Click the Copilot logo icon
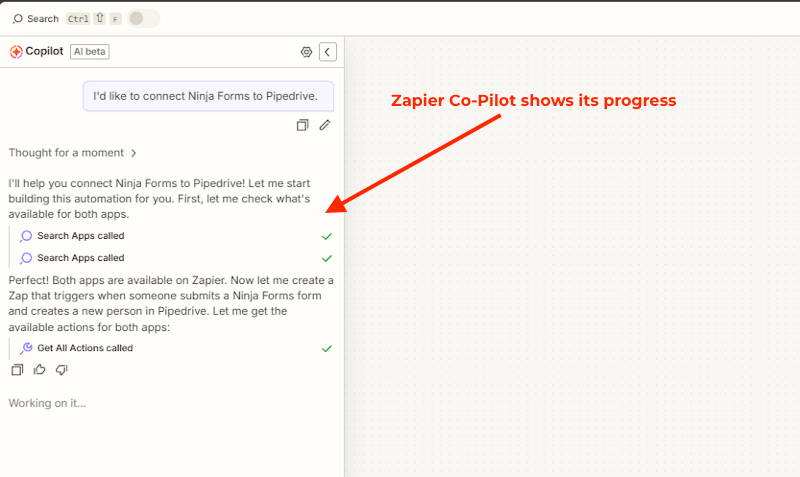The image size is (800, 477). point(16,52)
